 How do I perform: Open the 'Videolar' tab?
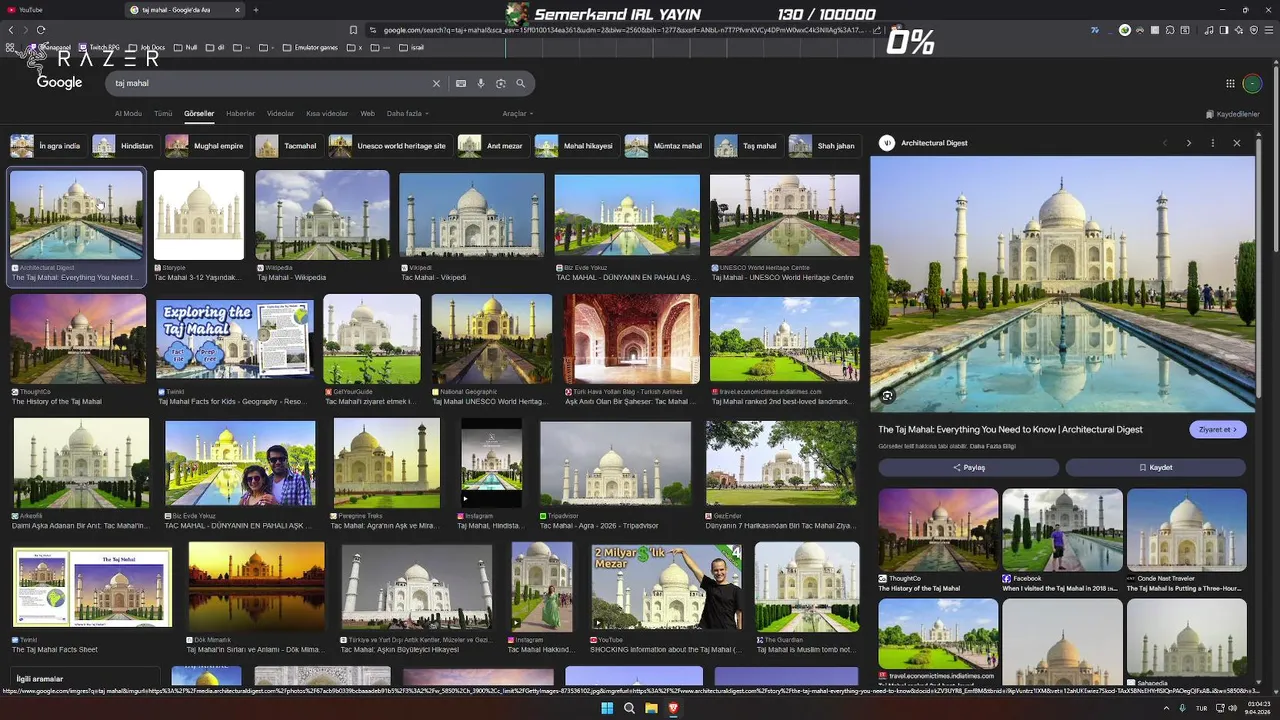[280, 114]
